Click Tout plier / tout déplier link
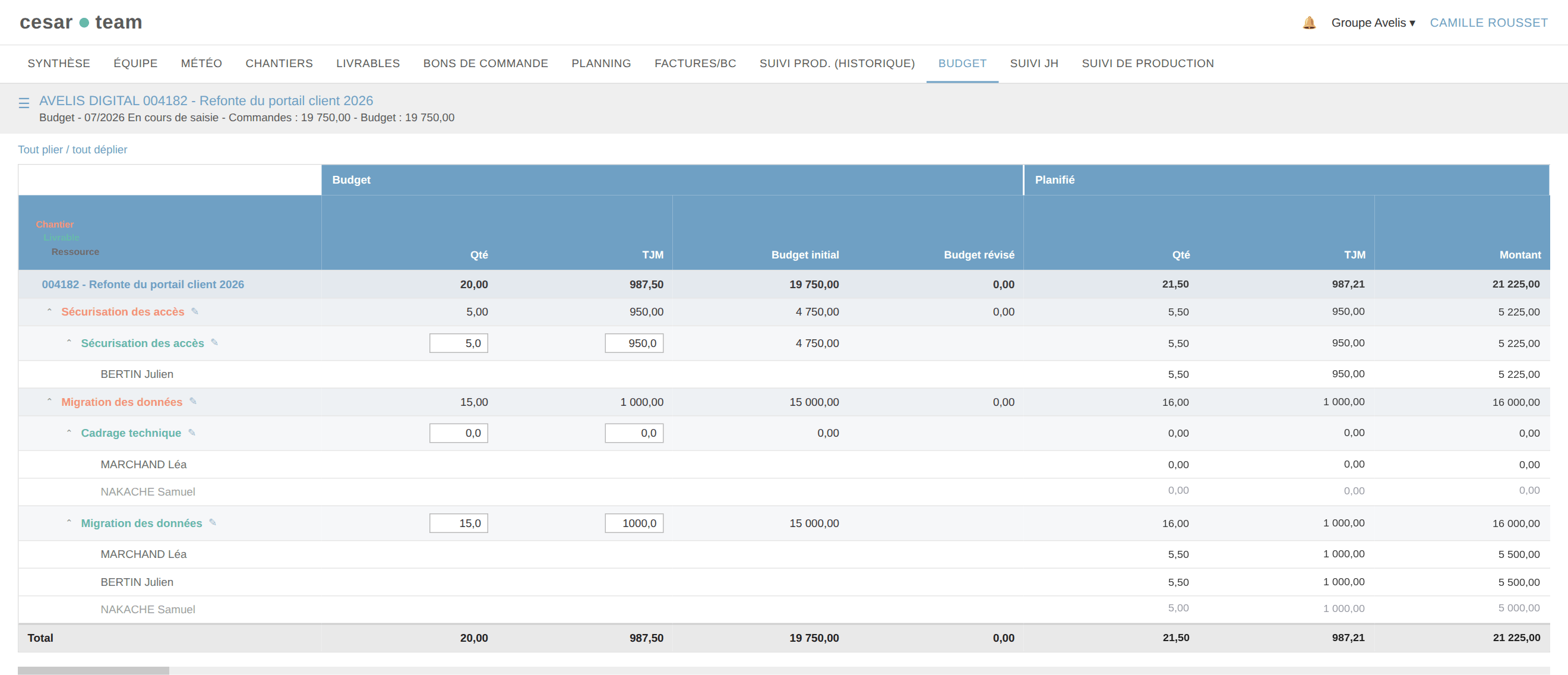Screen dimensions: 1568x675 [72, 149]
